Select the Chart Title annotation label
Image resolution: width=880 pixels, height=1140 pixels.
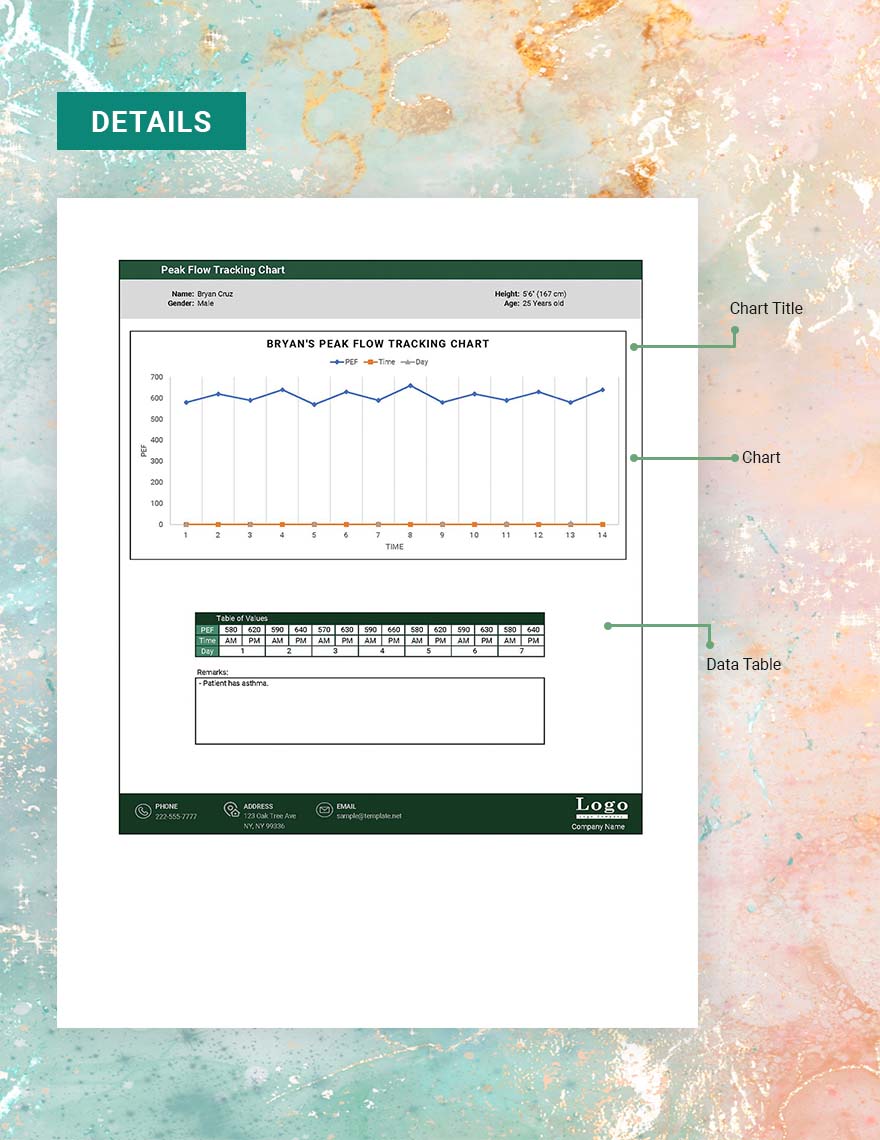click(x=765, y=308)
